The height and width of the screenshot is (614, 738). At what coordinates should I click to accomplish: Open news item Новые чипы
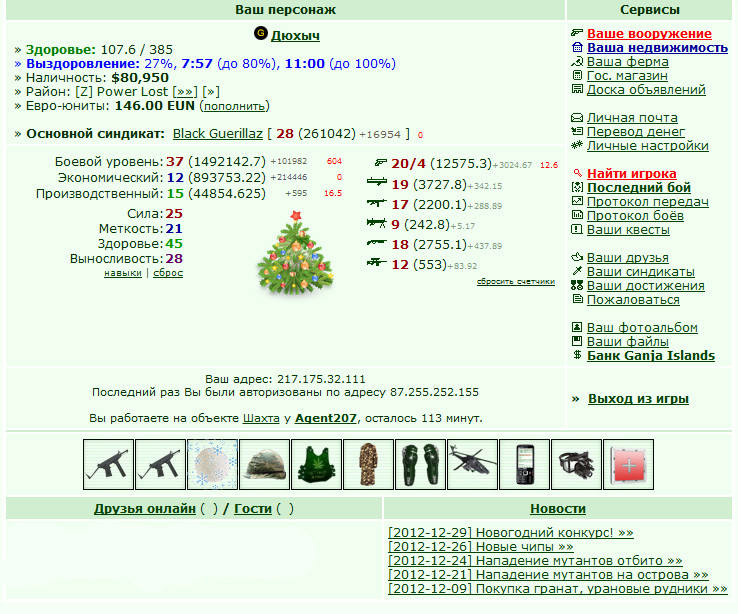tap(481, 547)
